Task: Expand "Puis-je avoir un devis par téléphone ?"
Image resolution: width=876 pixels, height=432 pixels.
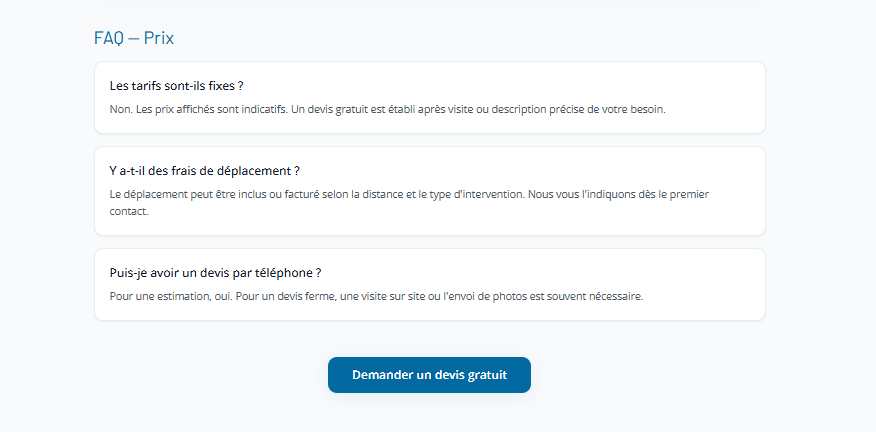Action: 215,273
